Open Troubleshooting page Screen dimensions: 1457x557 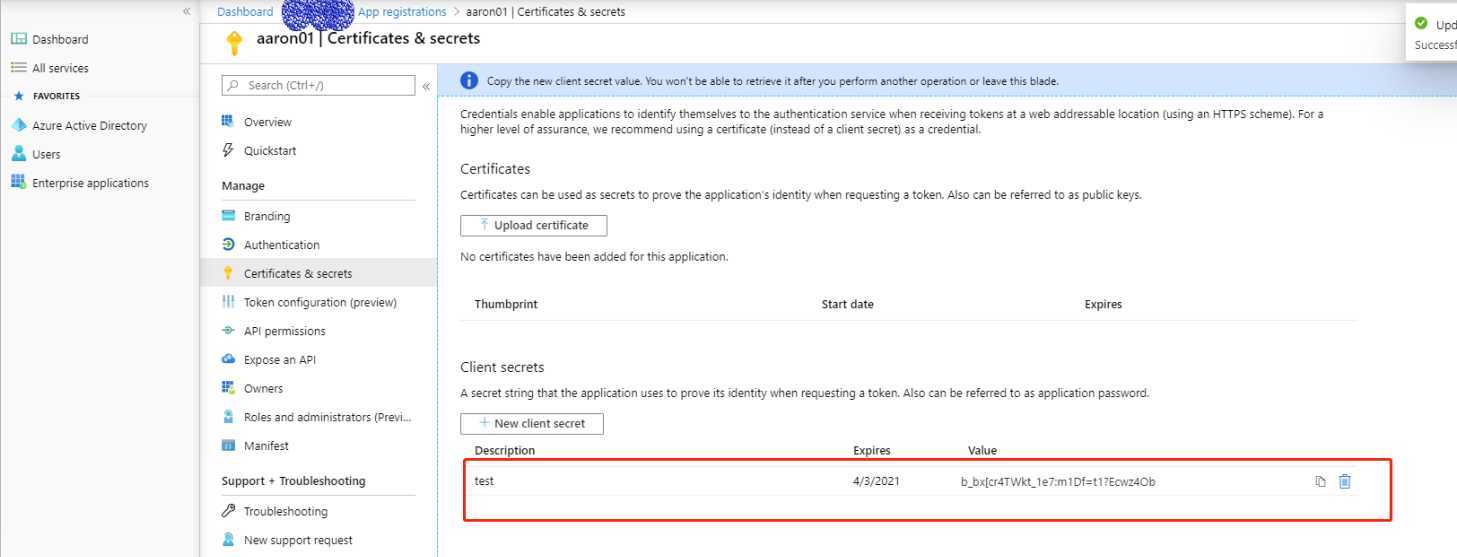coord(285,512)
